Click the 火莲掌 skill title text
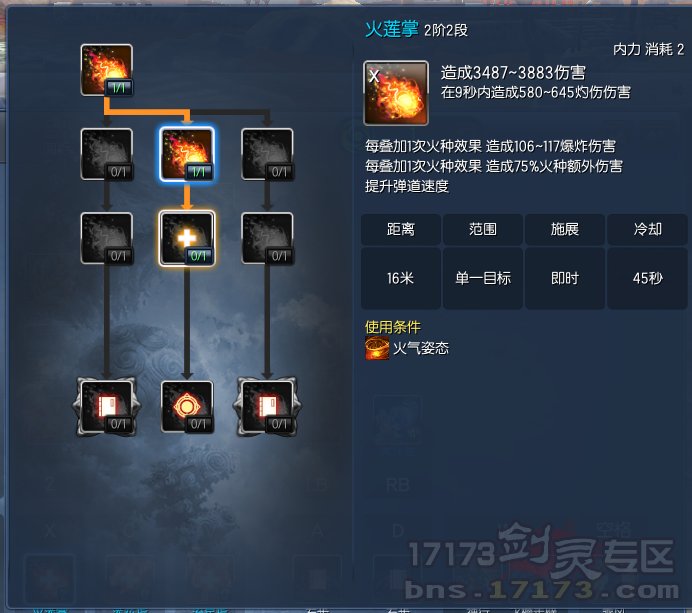Viewport: 692px width, 613px height. [x=392, y=29]
